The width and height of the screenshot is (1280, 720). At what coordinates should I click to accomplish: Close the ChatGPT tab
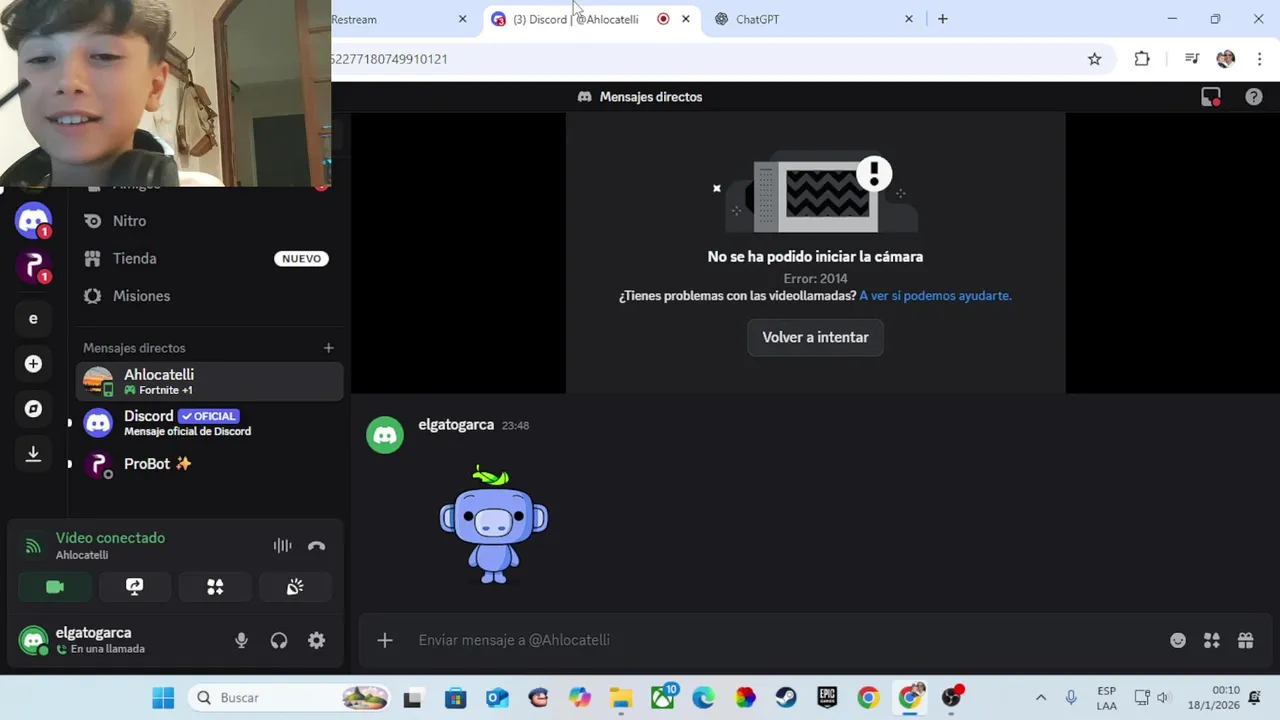click(908, 19)
